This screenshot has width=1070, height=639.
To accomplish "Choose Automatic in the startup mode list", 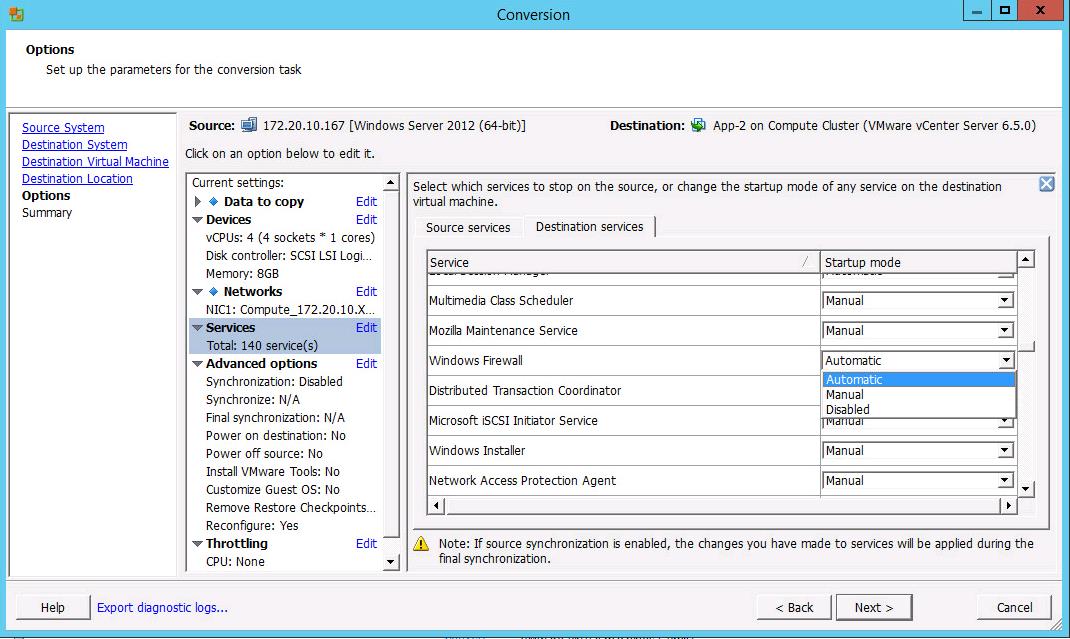I will 919,380.
